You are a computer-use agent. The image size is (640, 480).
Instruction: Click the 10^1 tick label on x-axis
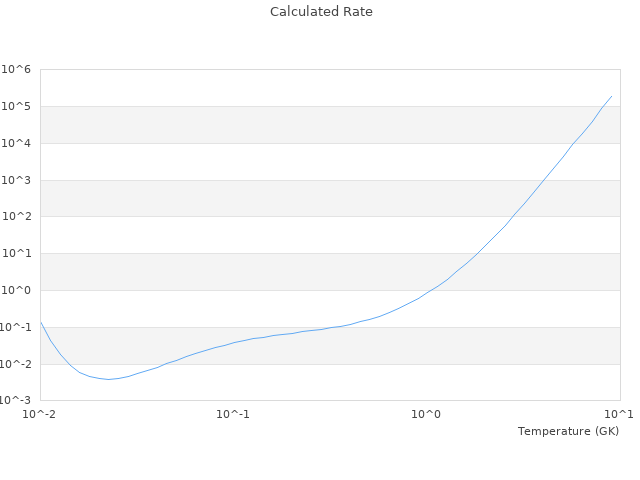click(x=619, y=414)
